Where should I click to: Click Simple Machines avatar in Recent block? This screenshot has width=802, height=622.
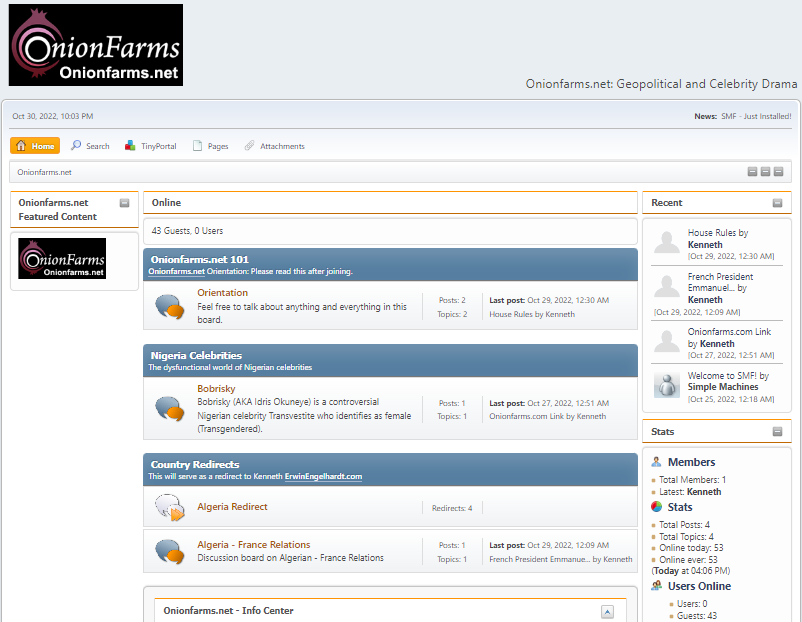667,385
